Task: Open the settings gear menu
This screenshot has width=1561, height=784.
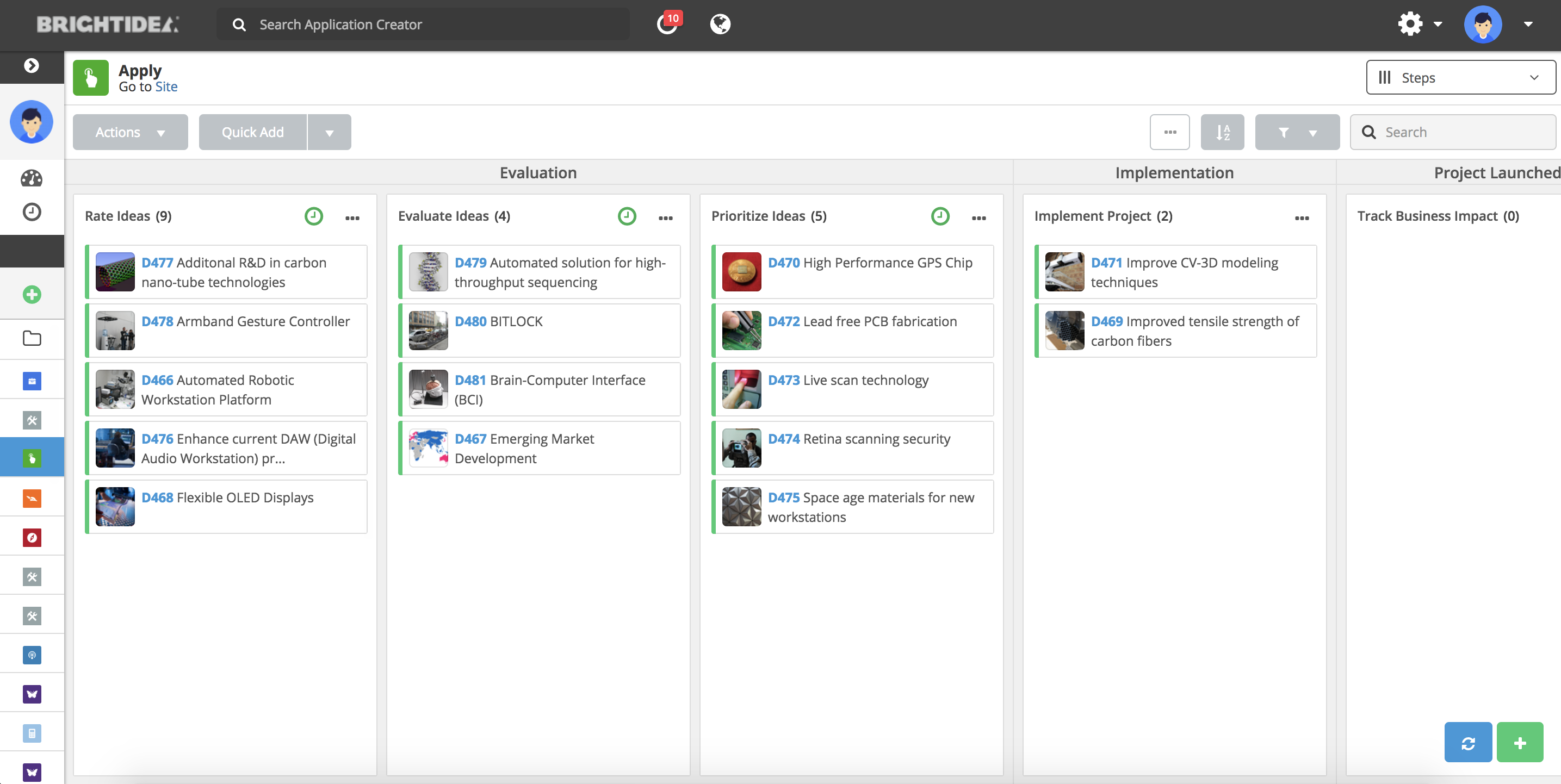Action: [x=1409, y=24]
